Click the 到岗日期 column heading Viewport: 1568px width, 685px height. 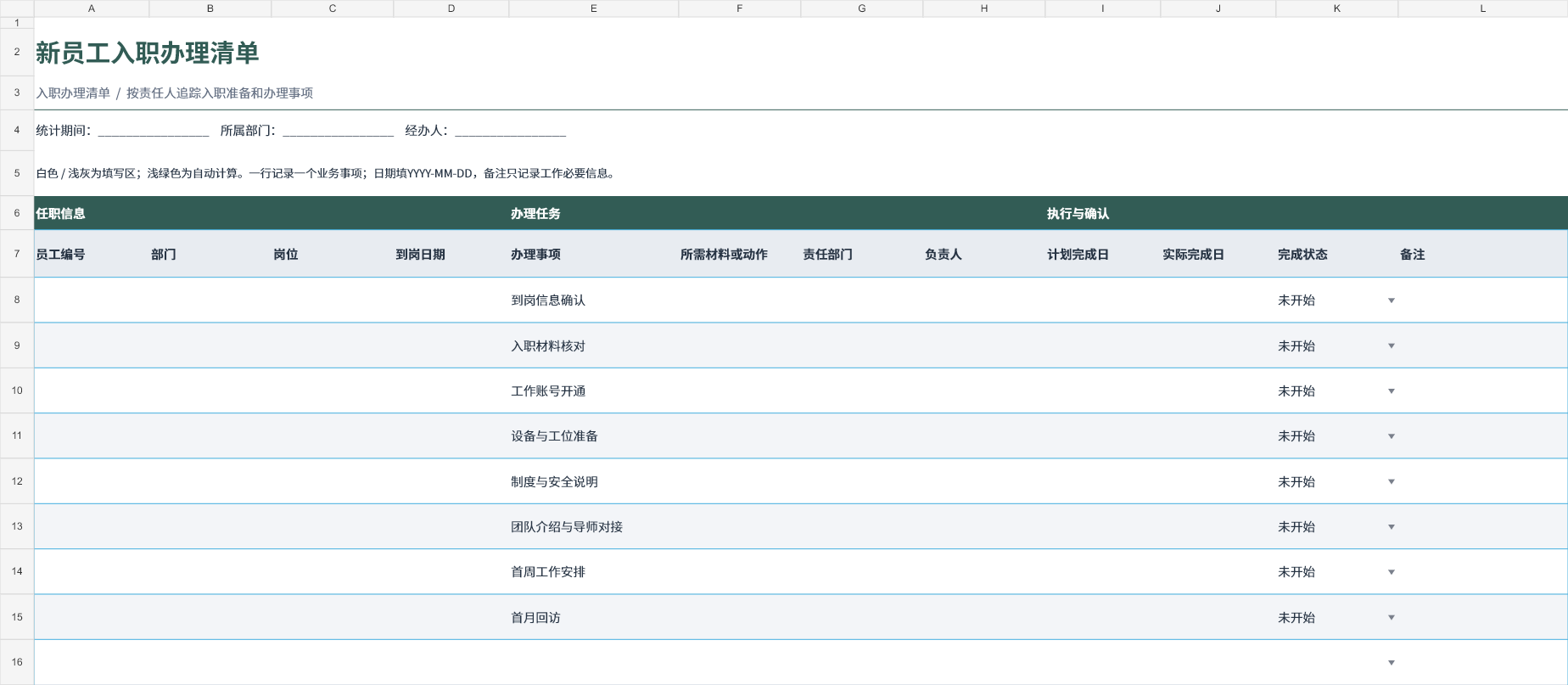[451, 254]
